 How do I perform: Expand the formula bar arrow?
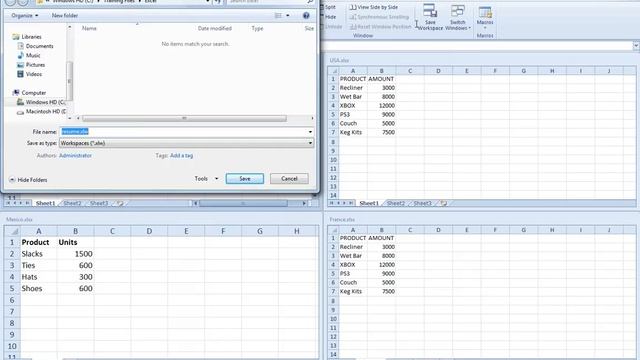[x=636, y=46]
